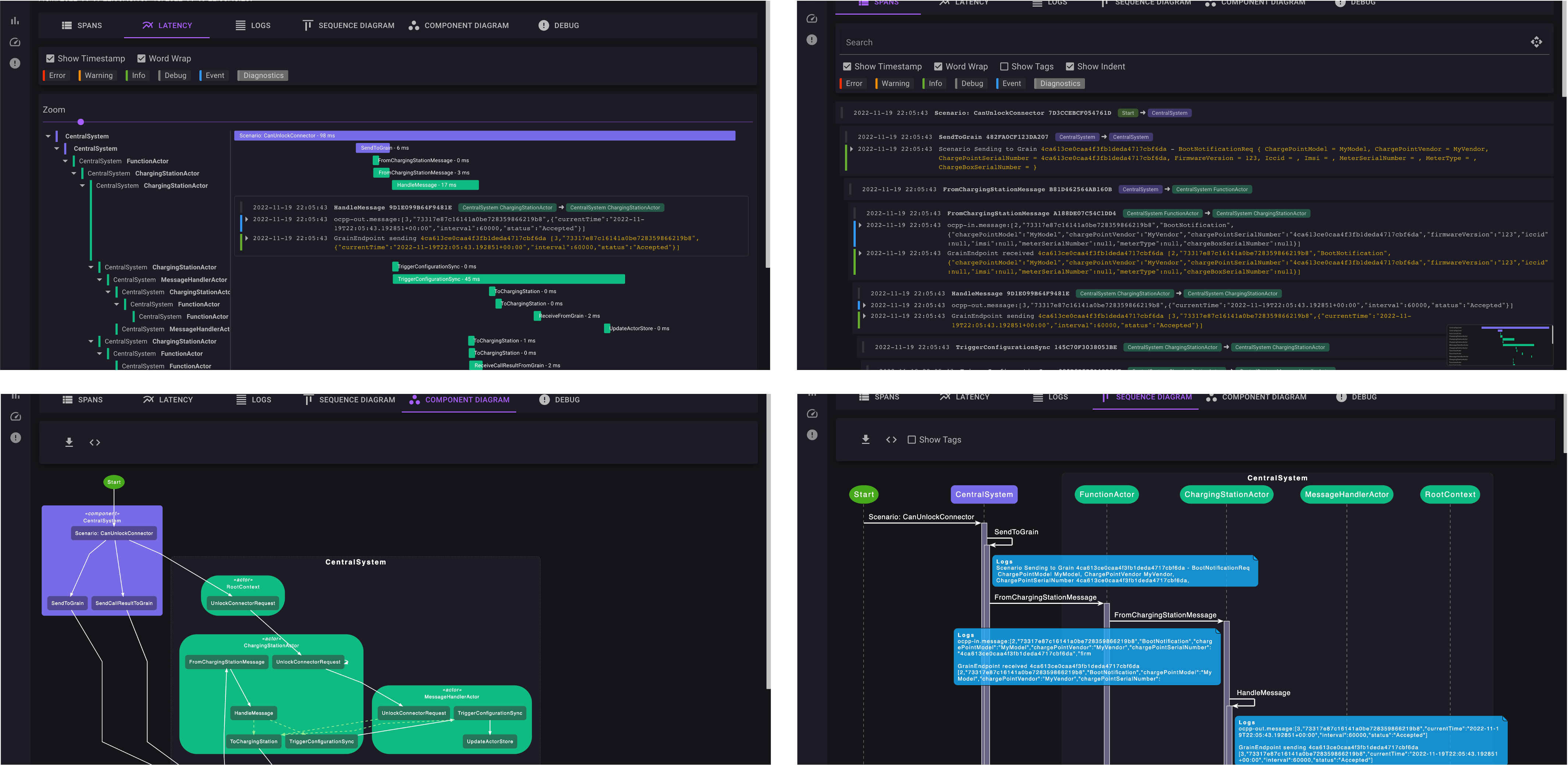The height and width of the screenshot is (765, 1568).
Task: Click the compass icon in the left sidebar
Action: coord(15,42)
